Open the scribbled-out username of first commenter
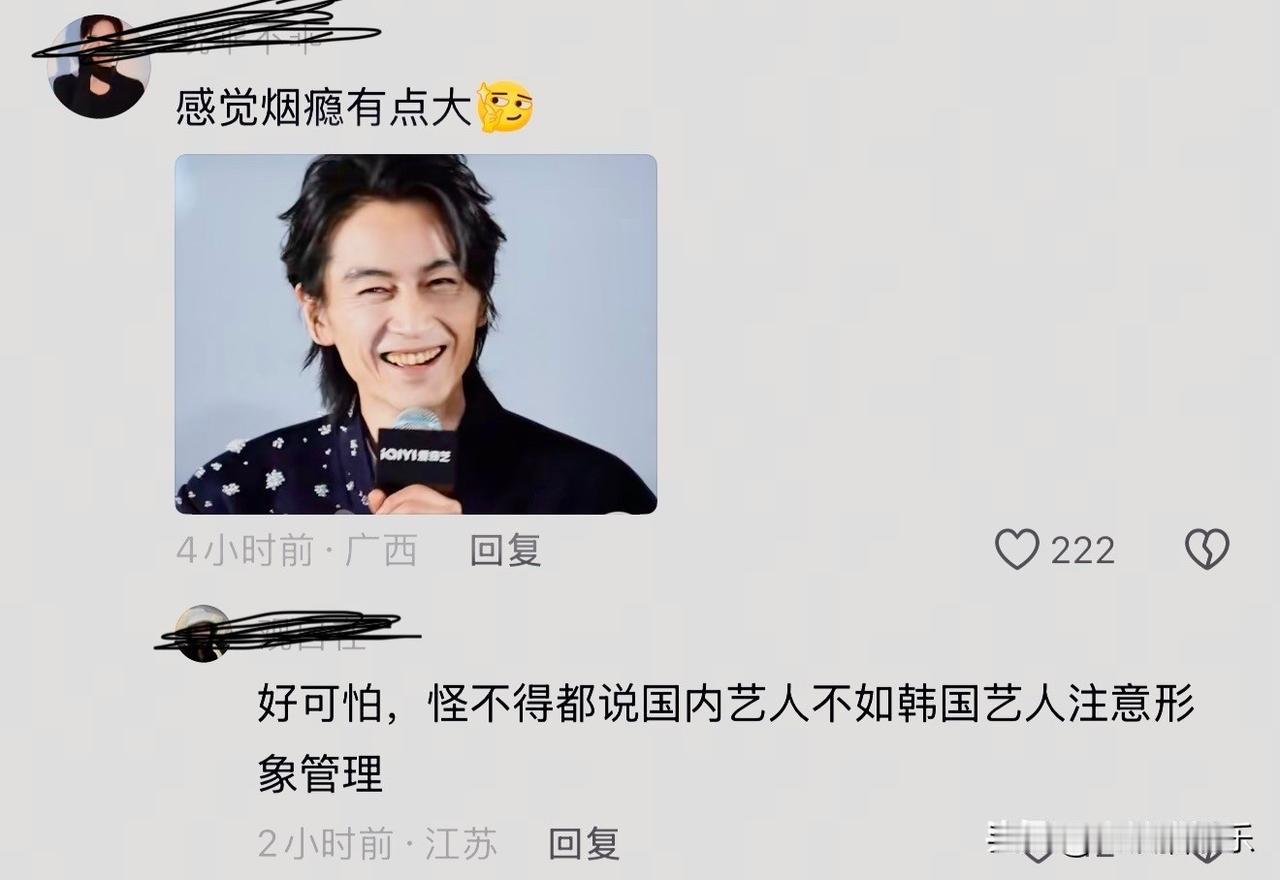Image resolution: width=1280 pixels, height=880 pixels. (240, 38)
